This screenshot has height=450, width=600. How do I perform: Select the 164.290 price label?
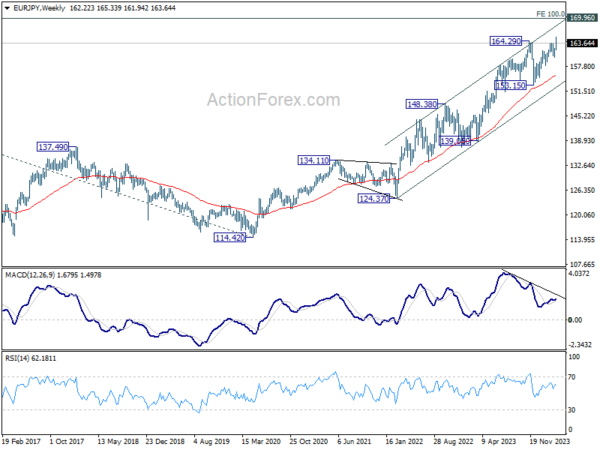click(x=506, y=41)
